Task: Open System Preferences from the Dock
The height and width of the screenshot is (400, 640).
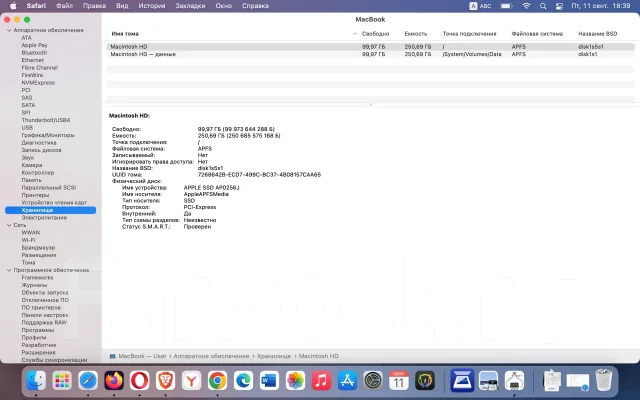Action: pyautogui.click(x=373, y=381)
